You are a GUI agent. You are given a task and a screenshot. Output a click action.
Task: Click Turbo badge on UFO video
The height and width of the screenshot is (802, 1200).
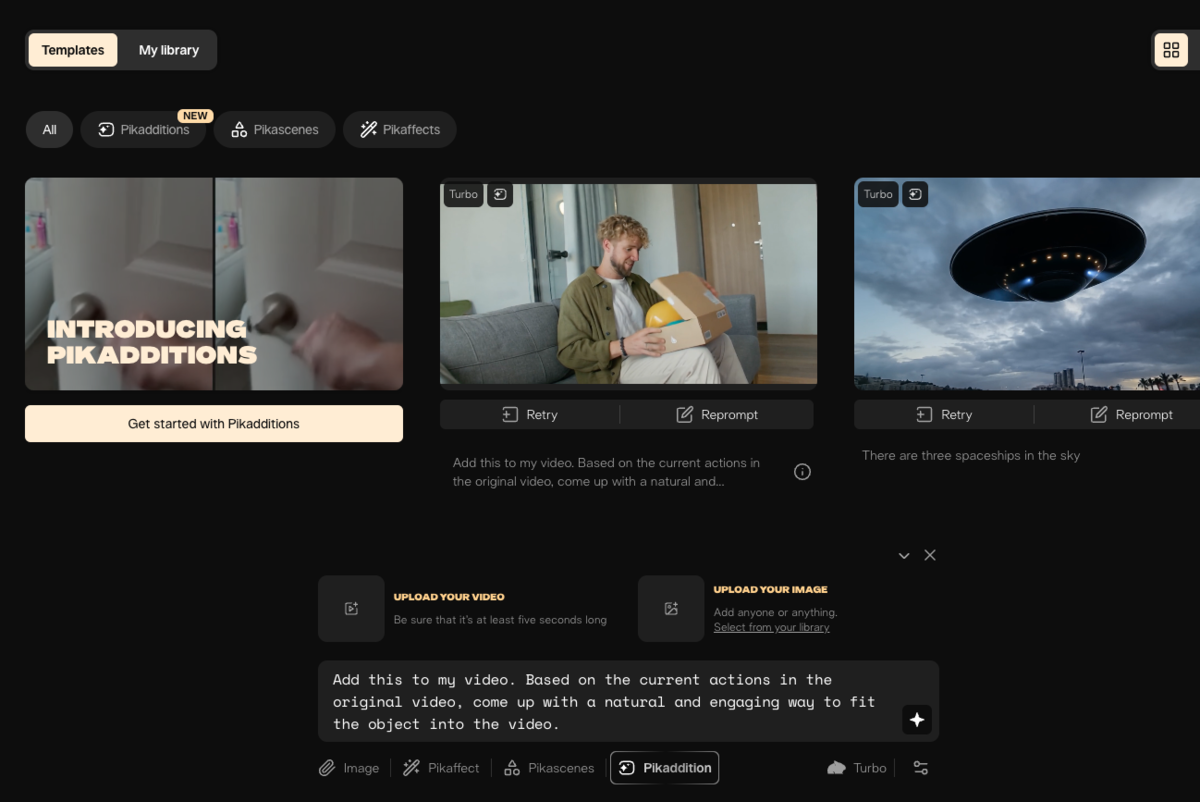[x=878, y=194]
